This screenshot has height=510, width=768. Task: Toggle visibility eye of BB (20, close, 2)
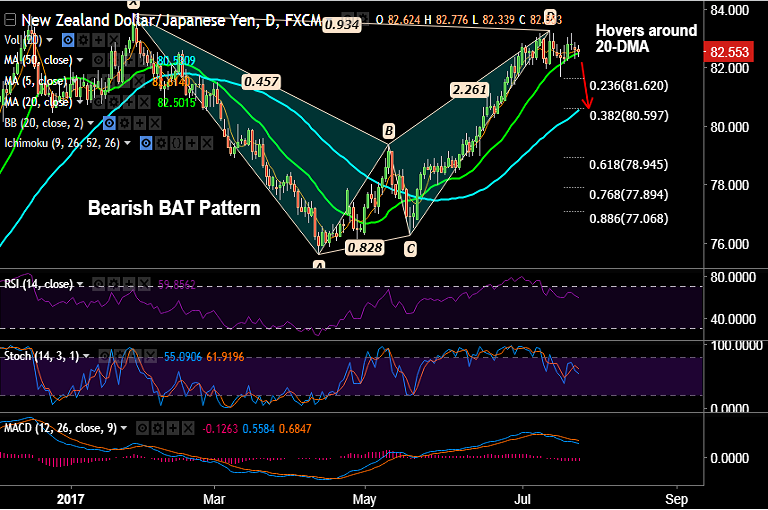(109, 123)
